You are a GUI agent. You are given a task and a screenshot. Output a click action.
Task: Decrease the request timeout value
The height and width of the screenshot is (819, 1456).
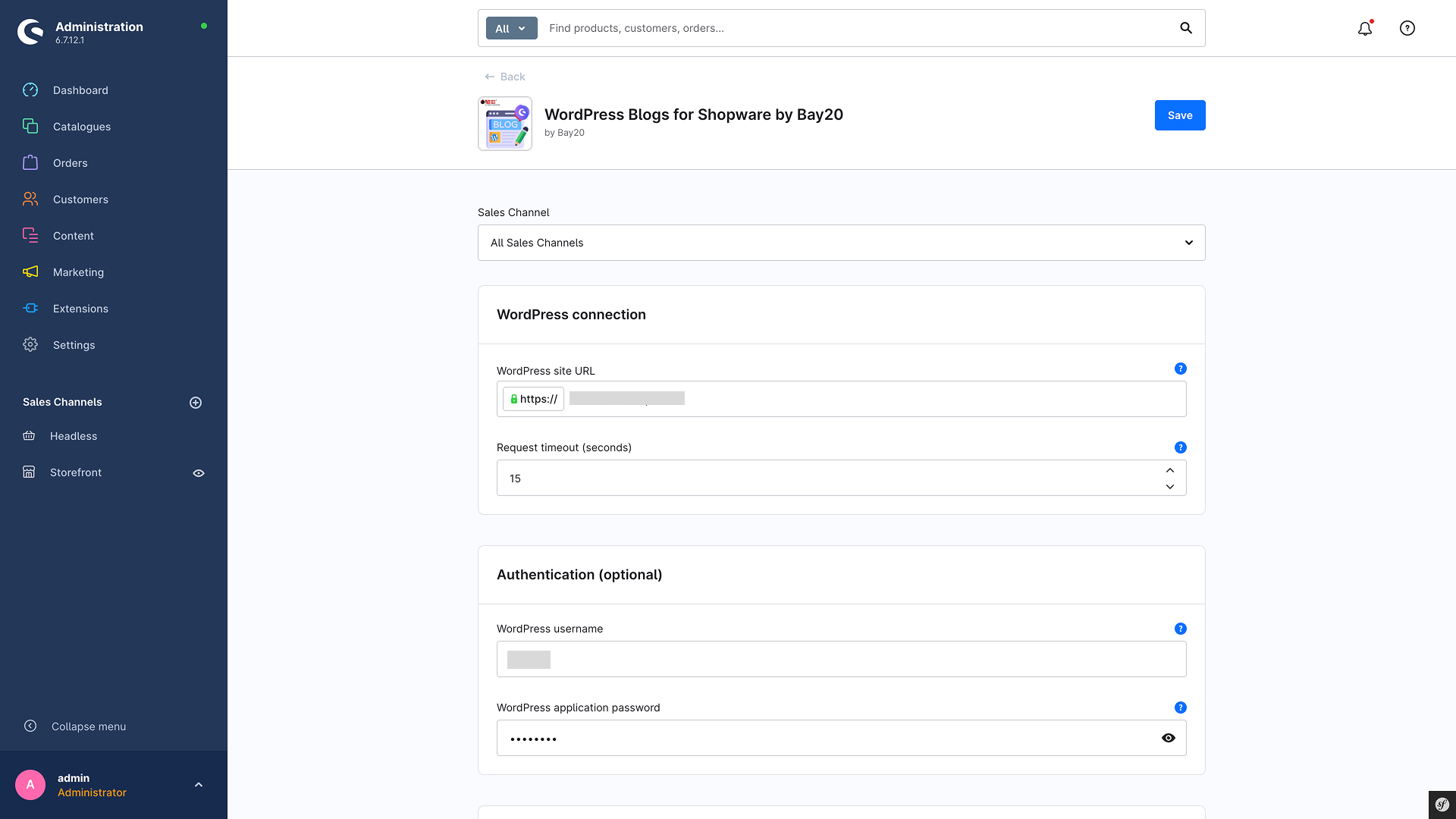(1170, 487)
